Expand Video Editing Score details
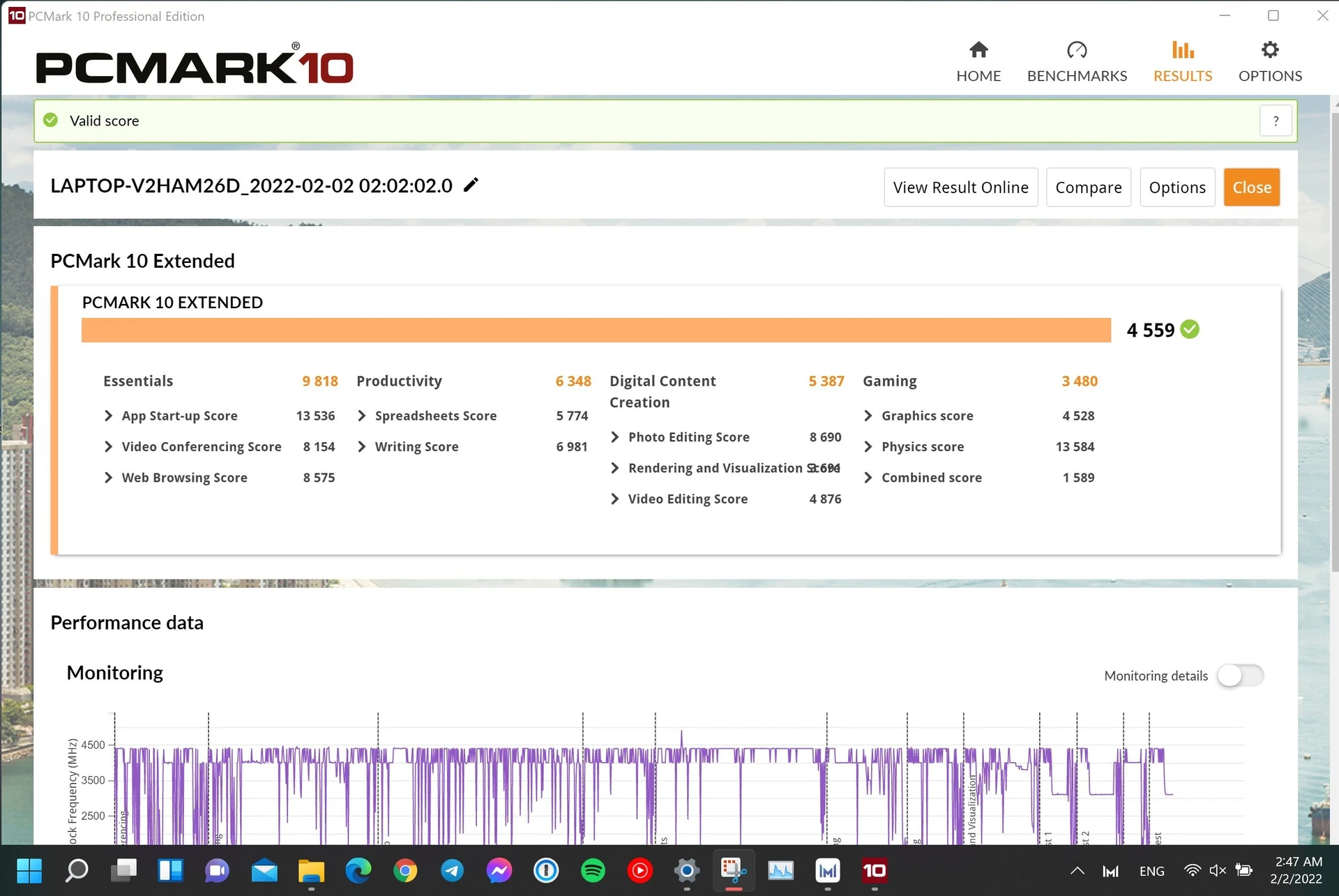The image size is (1339, 896). [x=614, y=499]
